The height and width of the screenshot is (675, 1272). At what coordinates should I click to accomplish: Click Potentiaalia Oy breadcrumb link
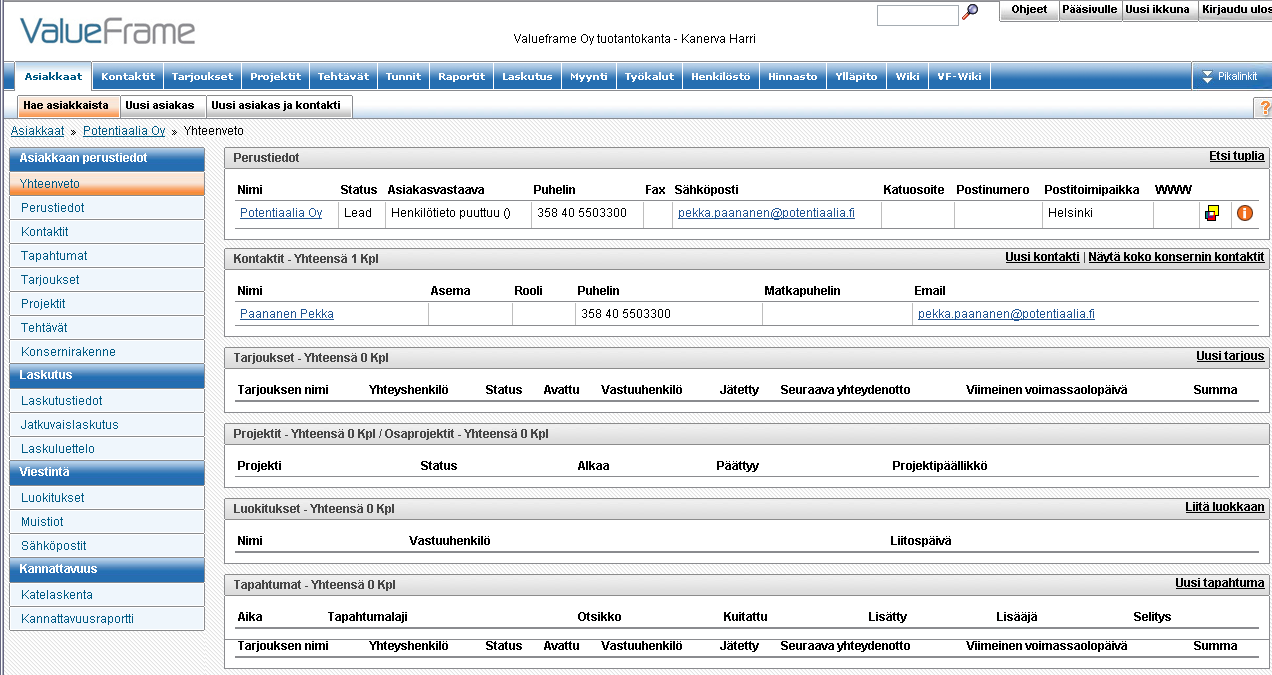click(x=124, y=131)
